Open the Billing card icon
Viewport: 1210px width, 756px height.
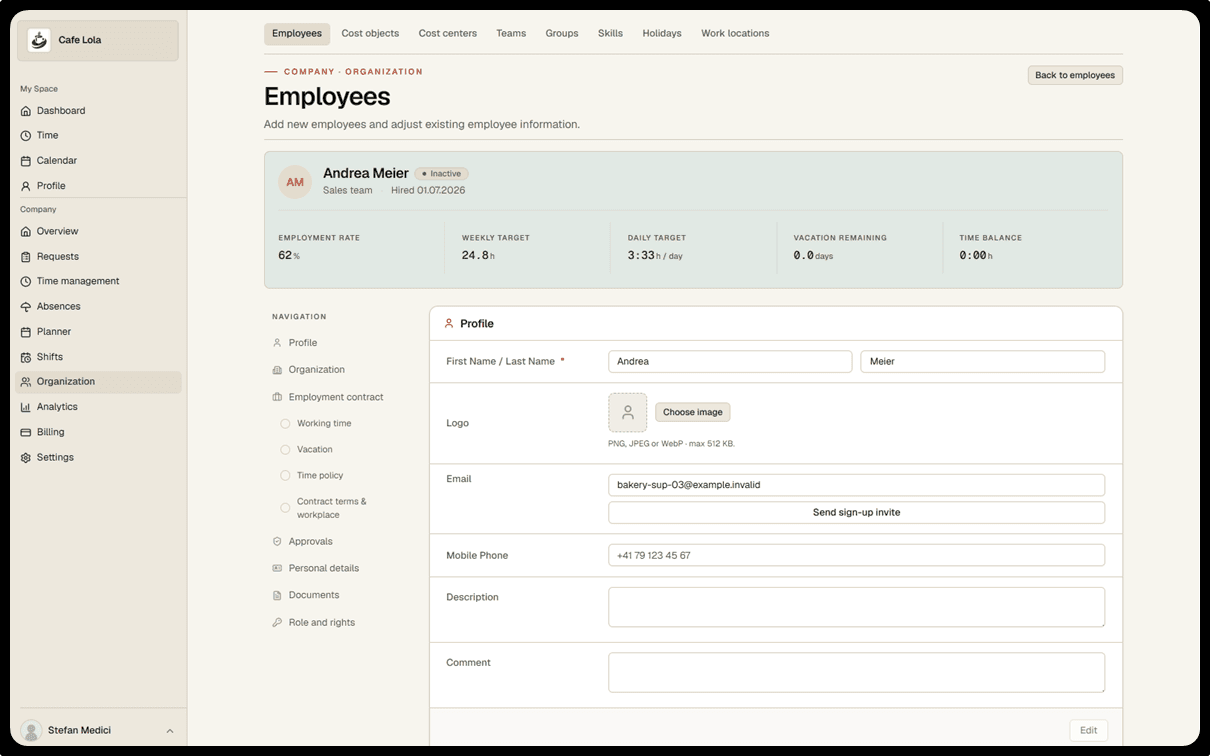coord(26,432)
